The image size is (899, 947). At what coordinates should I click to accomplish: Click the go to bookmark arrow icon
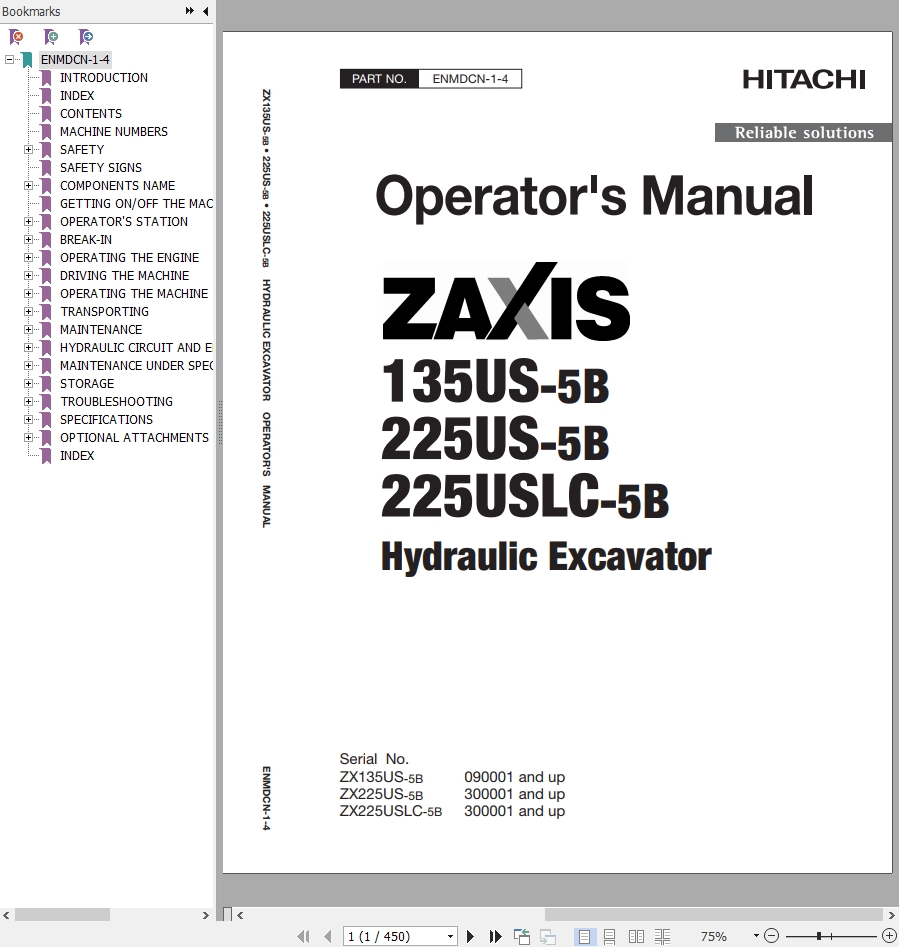[x=86, y=37]
